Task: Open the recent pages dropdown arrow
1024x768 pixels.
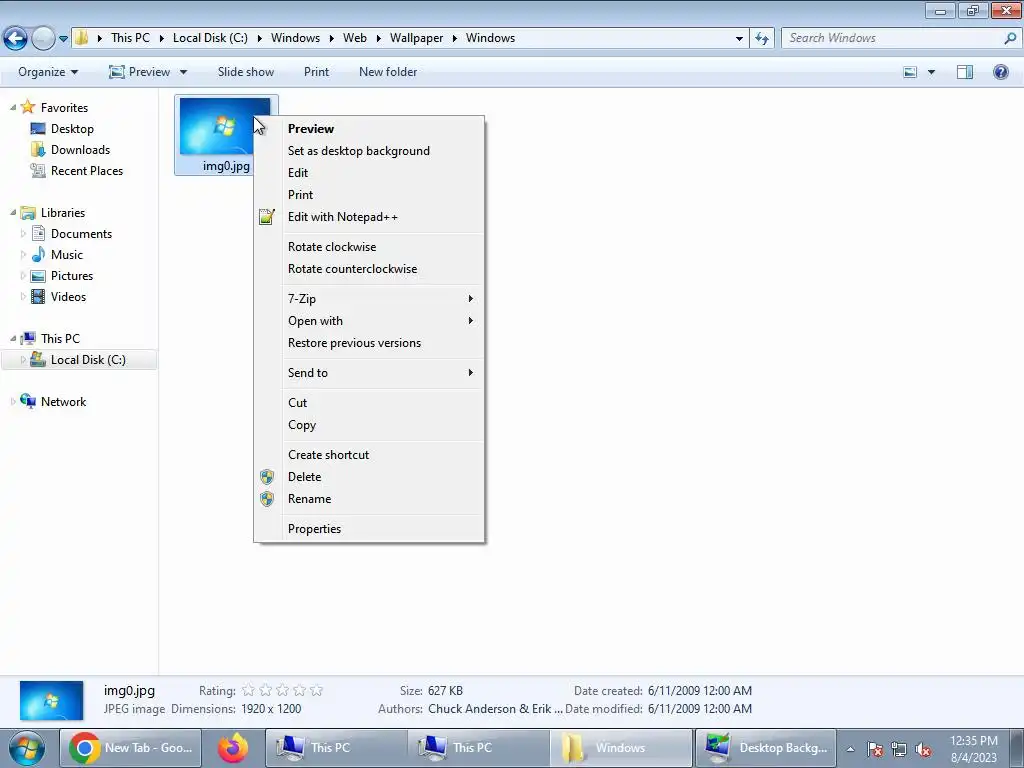Action: coord(63,39)
